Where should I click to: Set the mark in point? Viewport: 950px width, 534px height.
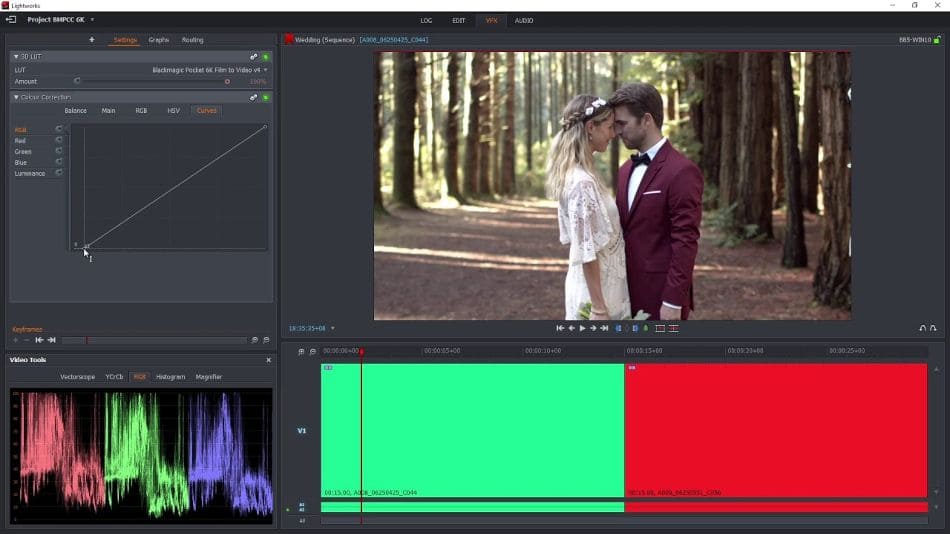click(619, 328)
